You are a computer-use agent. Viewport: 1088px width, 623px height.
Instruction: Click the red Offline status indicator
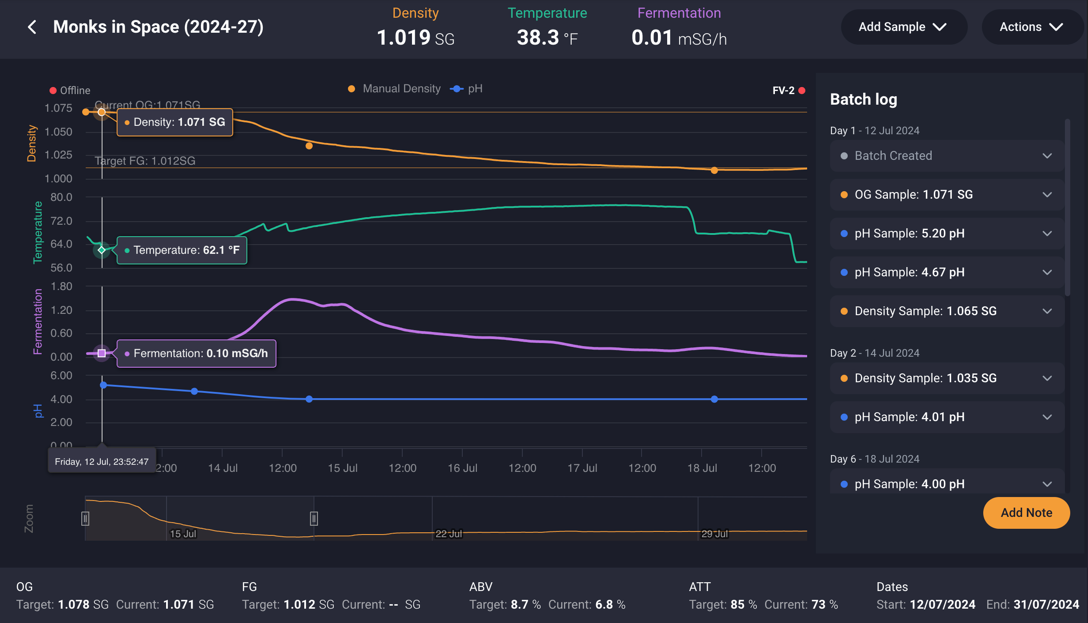tap(54, 91)
